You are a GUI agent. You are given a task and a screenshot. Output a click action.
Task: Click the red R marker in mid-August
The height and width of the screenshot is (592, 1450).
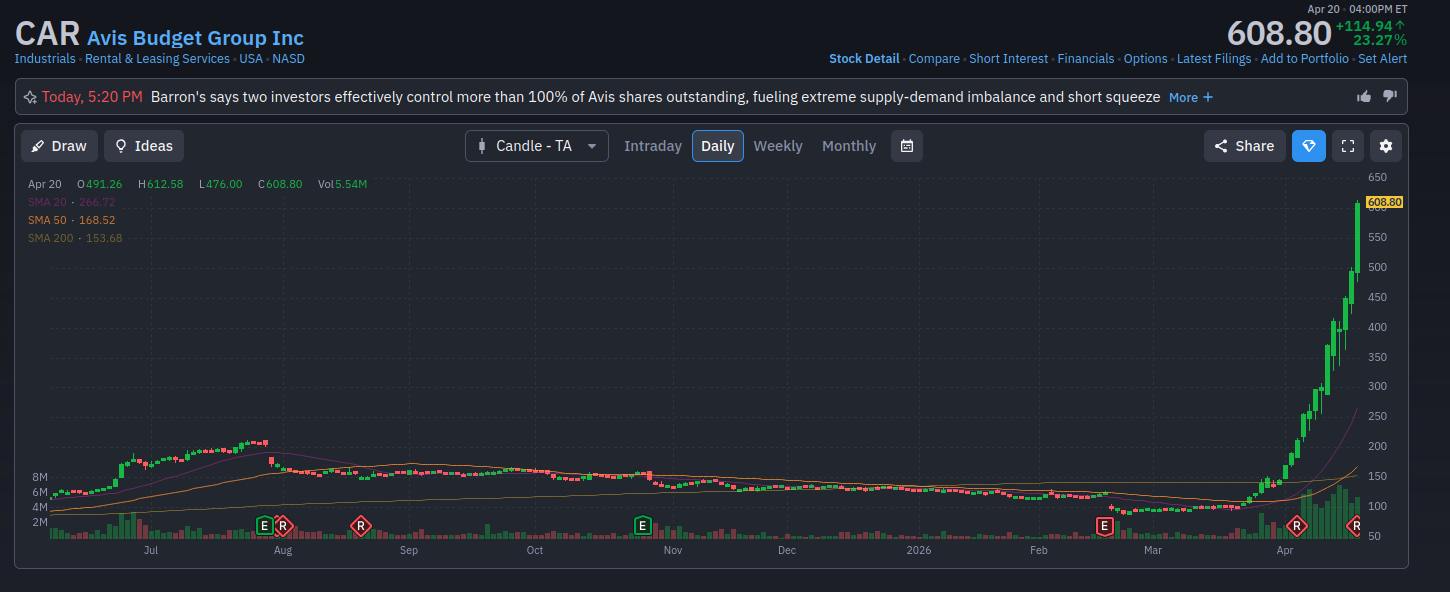point(360,526)
